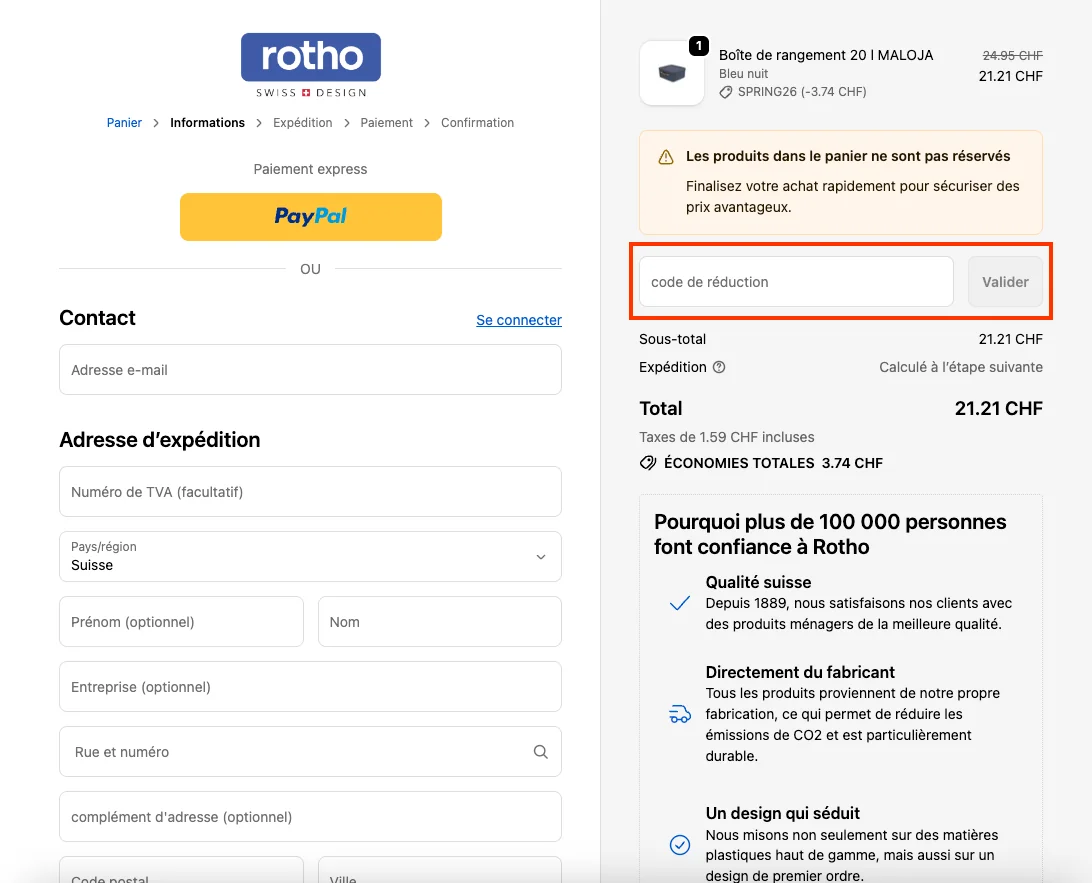
Task: Click the search icon in Rue et numéro field
Action: [x=540, y=751]
